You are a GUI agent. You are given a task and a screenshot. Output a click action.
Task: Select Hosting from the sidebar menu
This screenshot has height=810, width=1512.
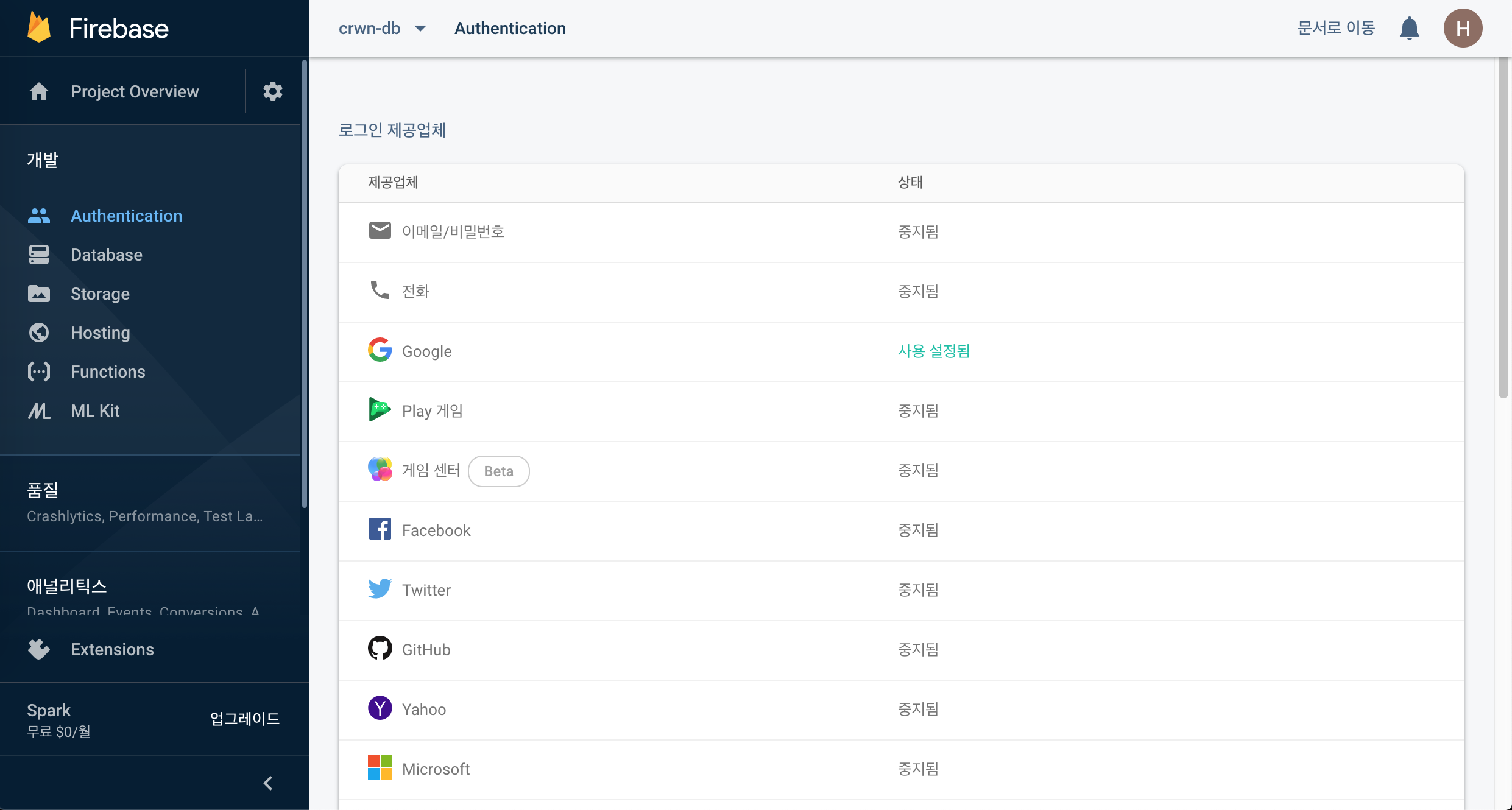point(101,333)
